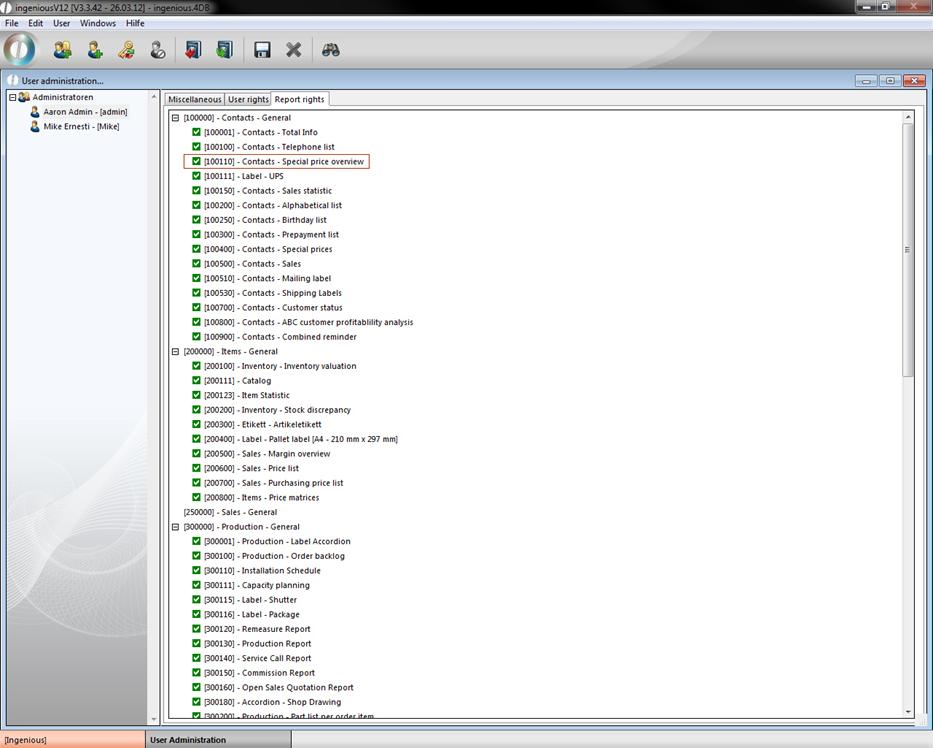Click the gray X delete icon

pos(294,50)
